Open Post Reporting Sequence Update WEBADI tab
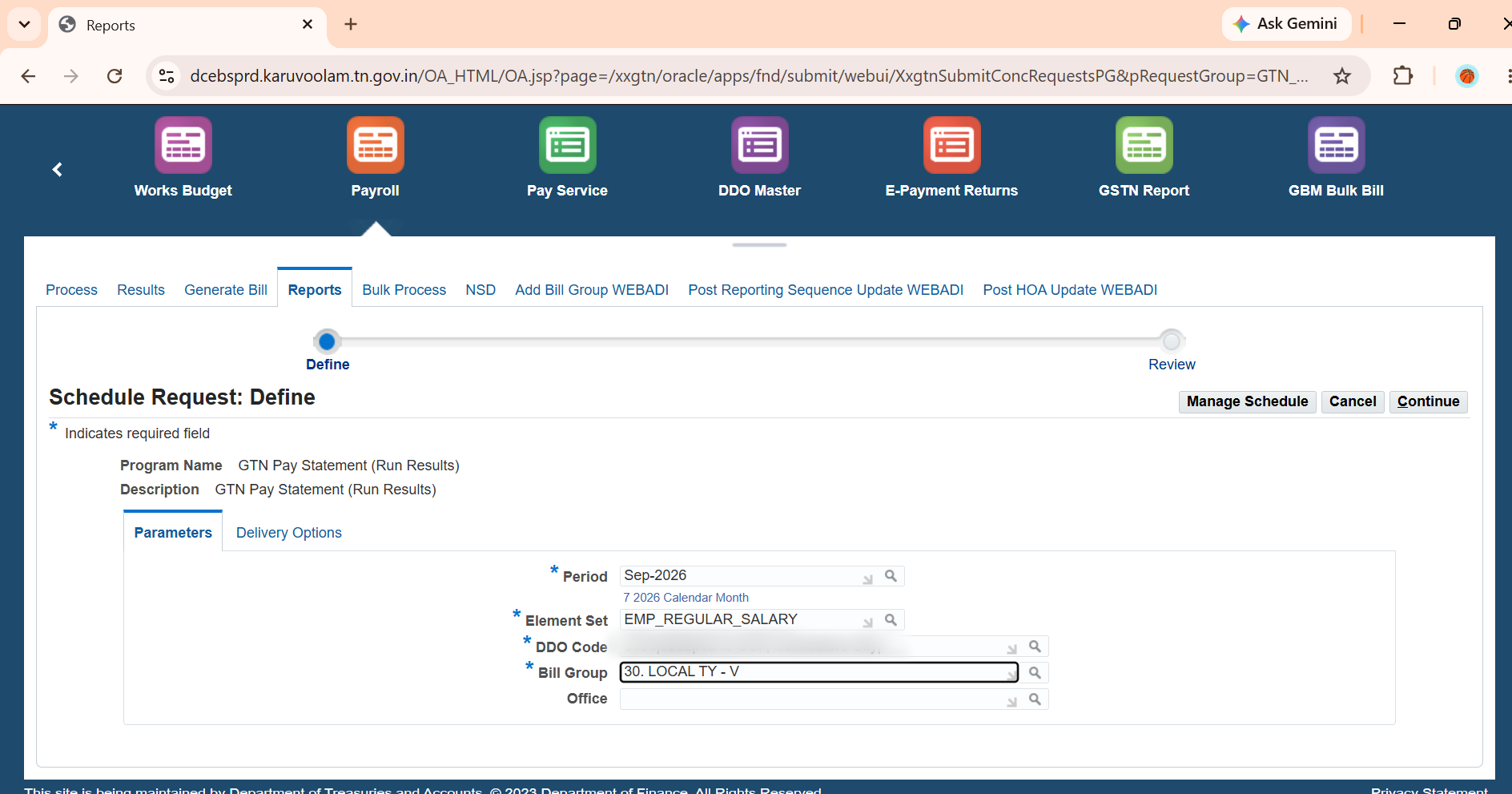Screen dimensions: 1512x794 826,290
